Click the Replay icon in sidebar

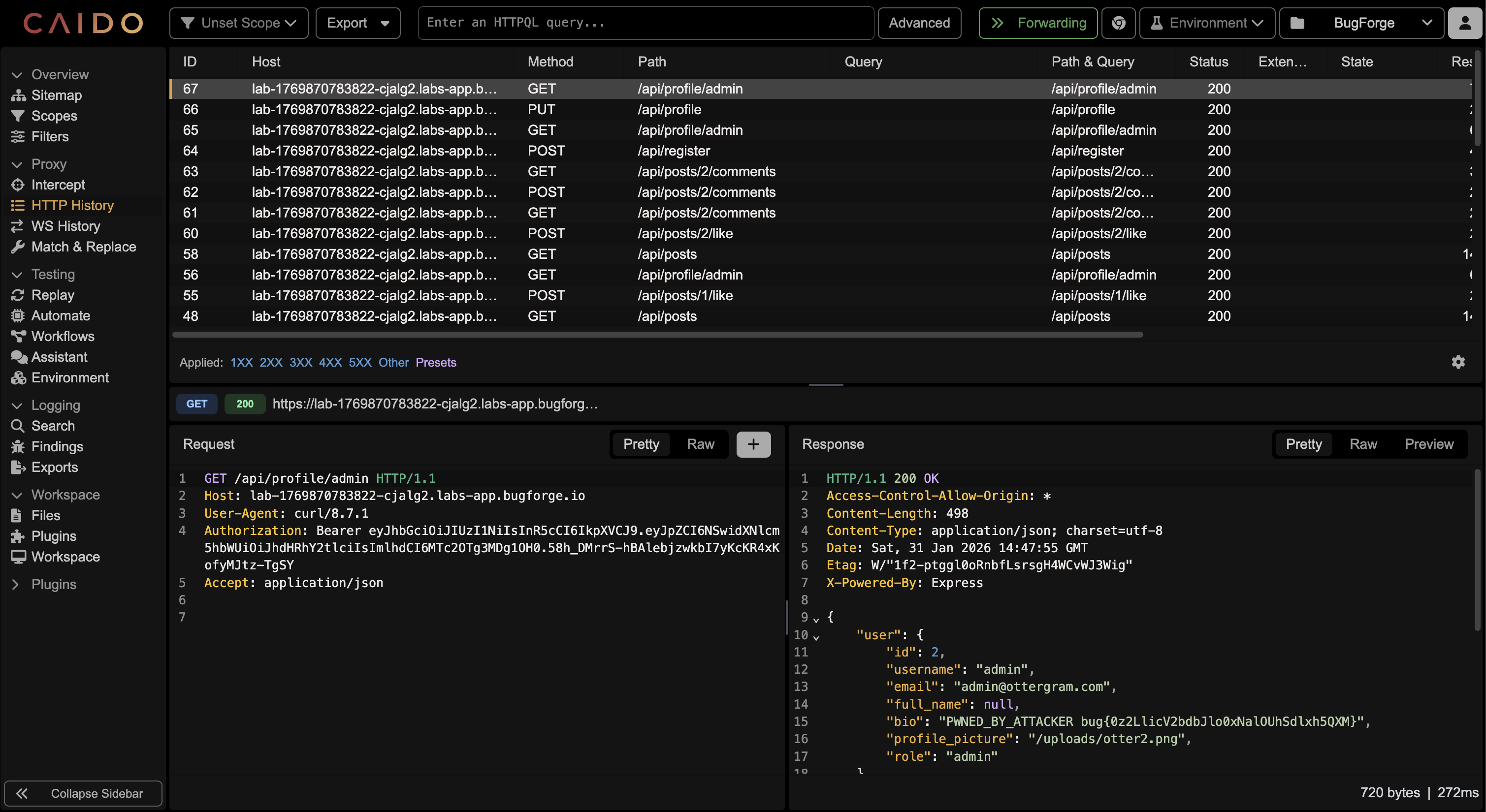click(18, 295)
